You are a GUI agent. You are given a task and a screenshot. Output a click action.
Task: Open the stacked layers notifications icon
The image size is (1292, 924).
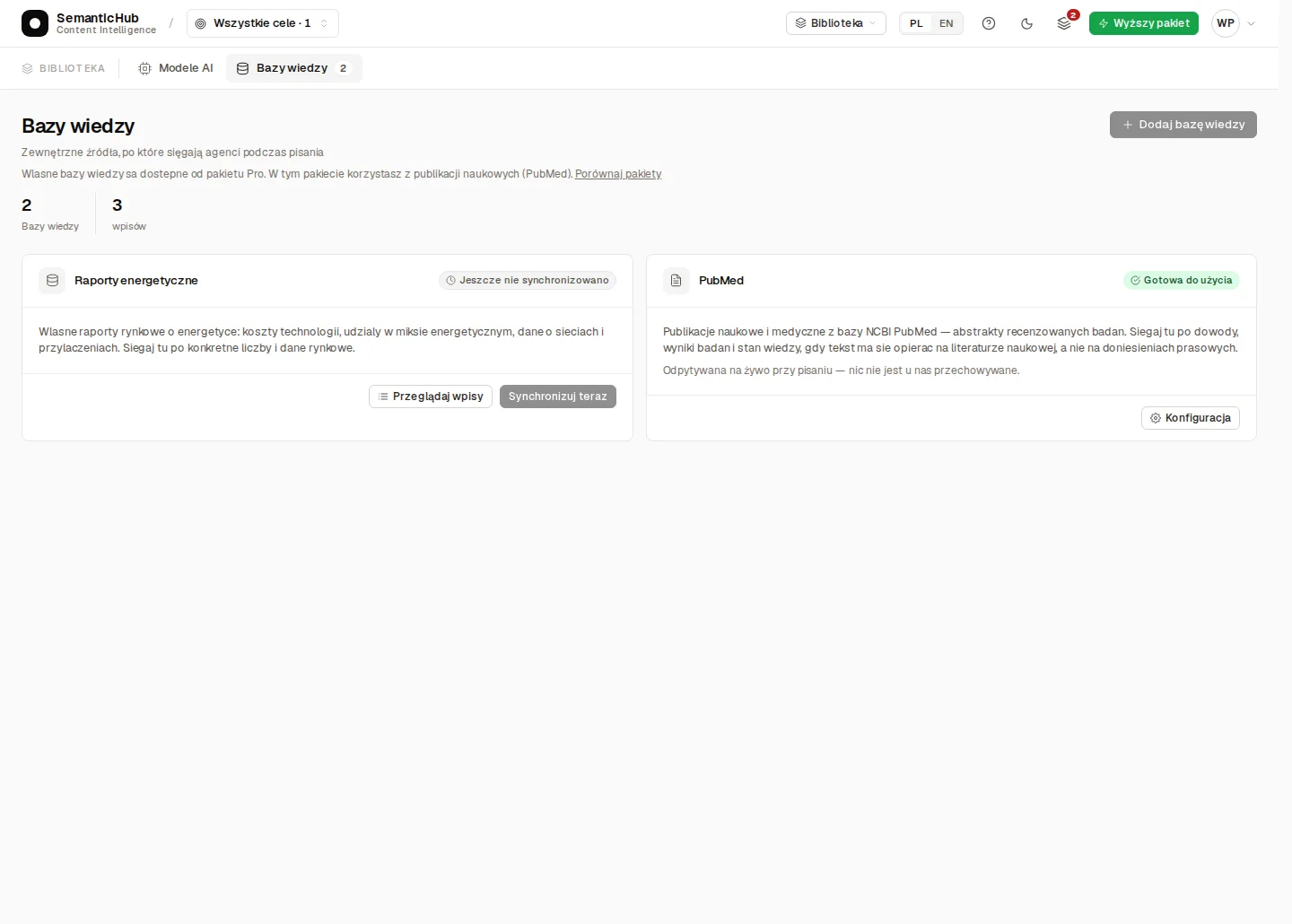[x=1065, y=23]
